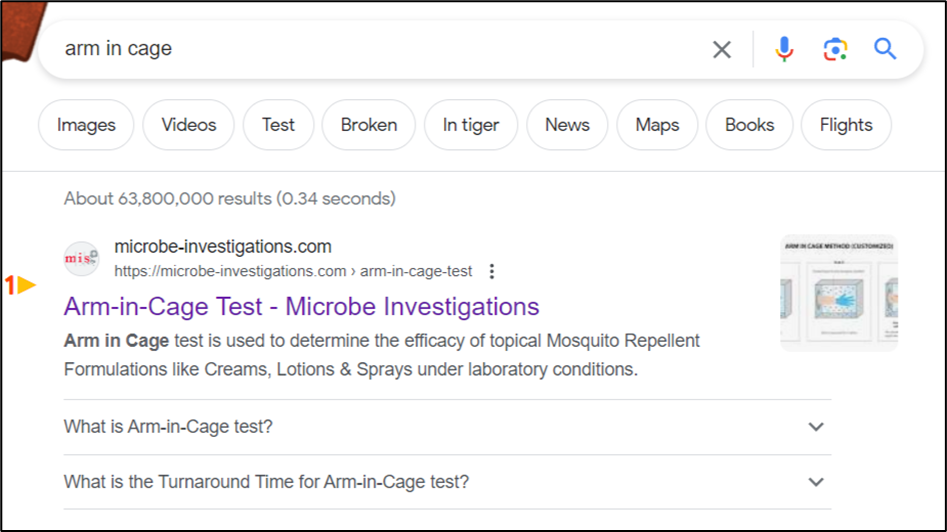This screenshot has width=947, height=532.
Task: Click the microbe-investigations.com site name
Action: click(223, 246)
